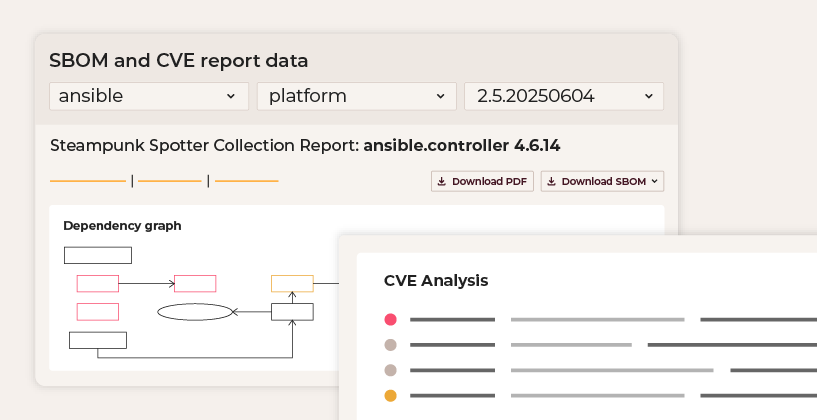Click the red severity dot in CVE Analysis

click(390, 319)
